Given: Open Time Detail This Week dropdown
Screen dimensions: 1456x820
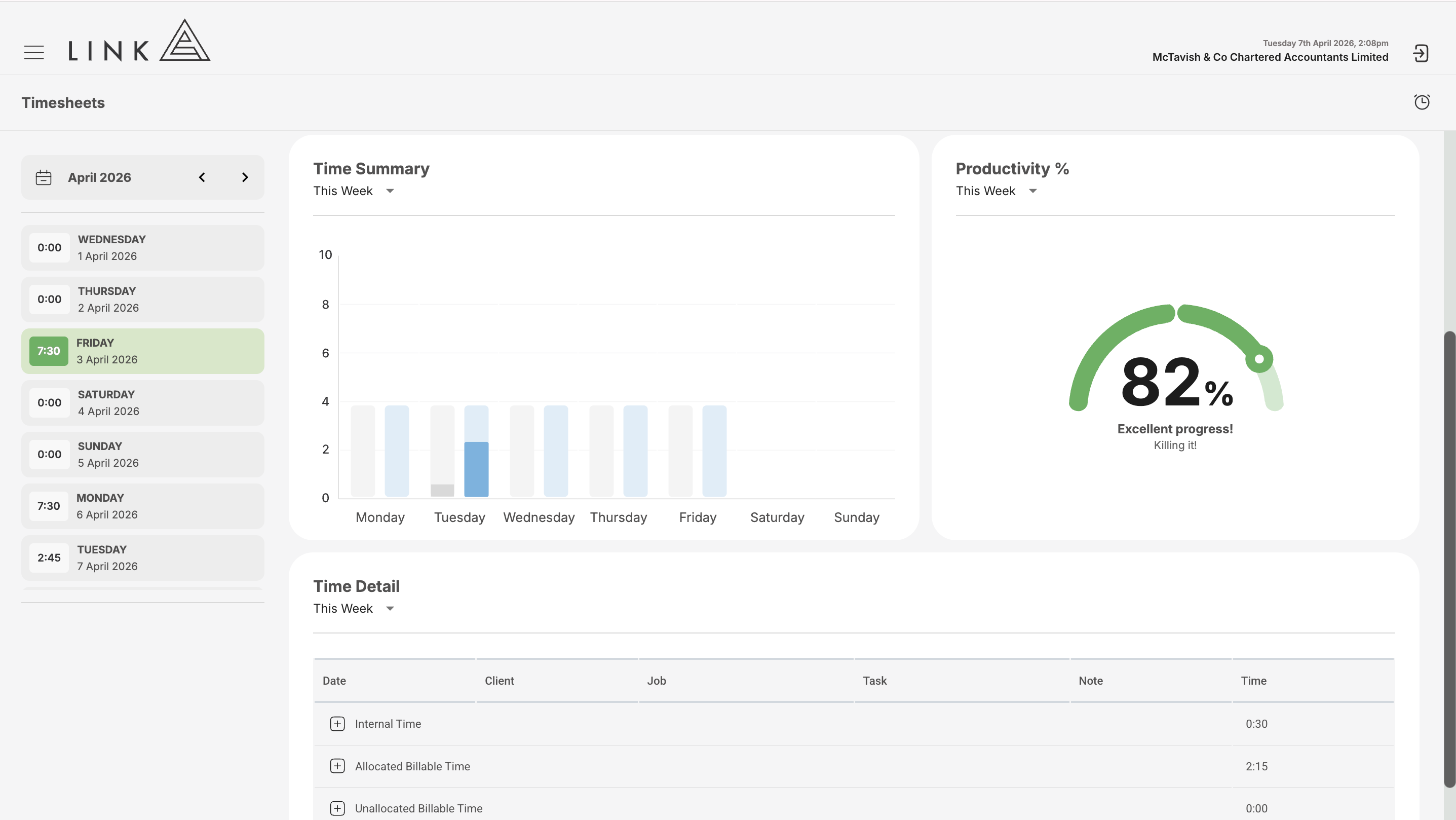Looking at the screenshot, I should pyautogui.click(x=354, y=609).
